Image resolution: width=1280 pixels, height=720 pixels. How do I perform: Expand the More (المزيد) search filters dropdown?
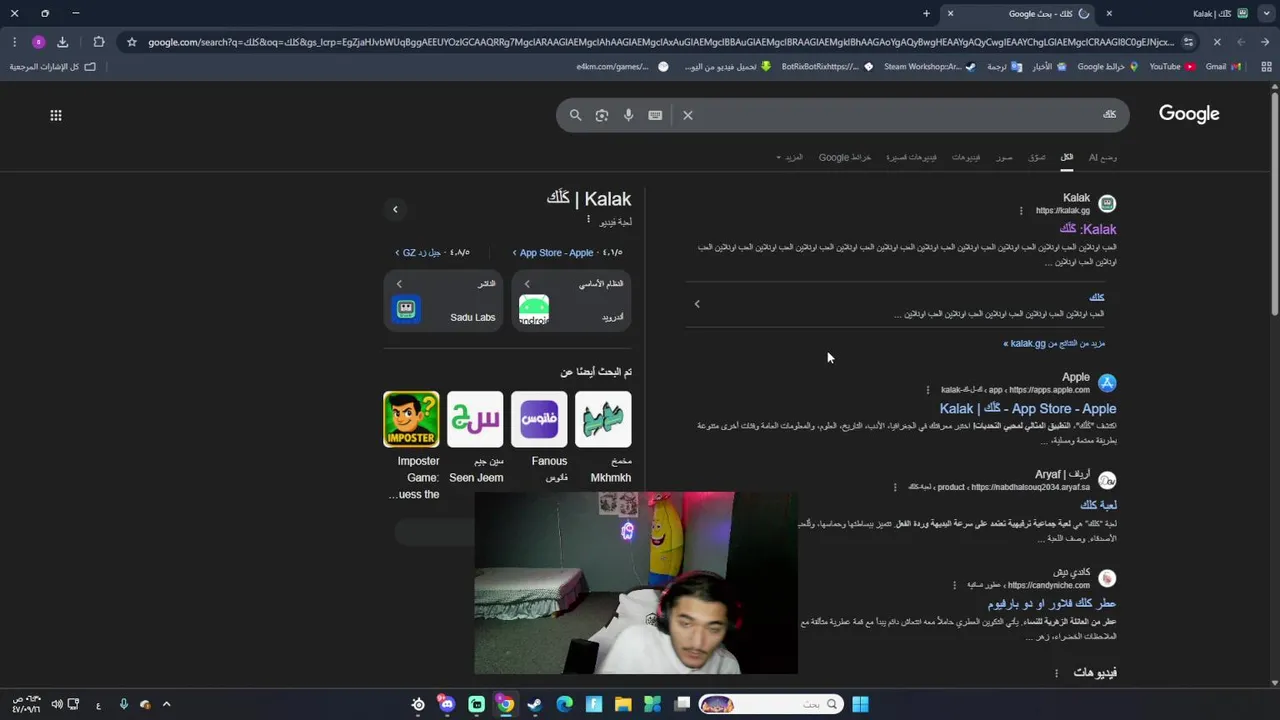tap(789, 157)
